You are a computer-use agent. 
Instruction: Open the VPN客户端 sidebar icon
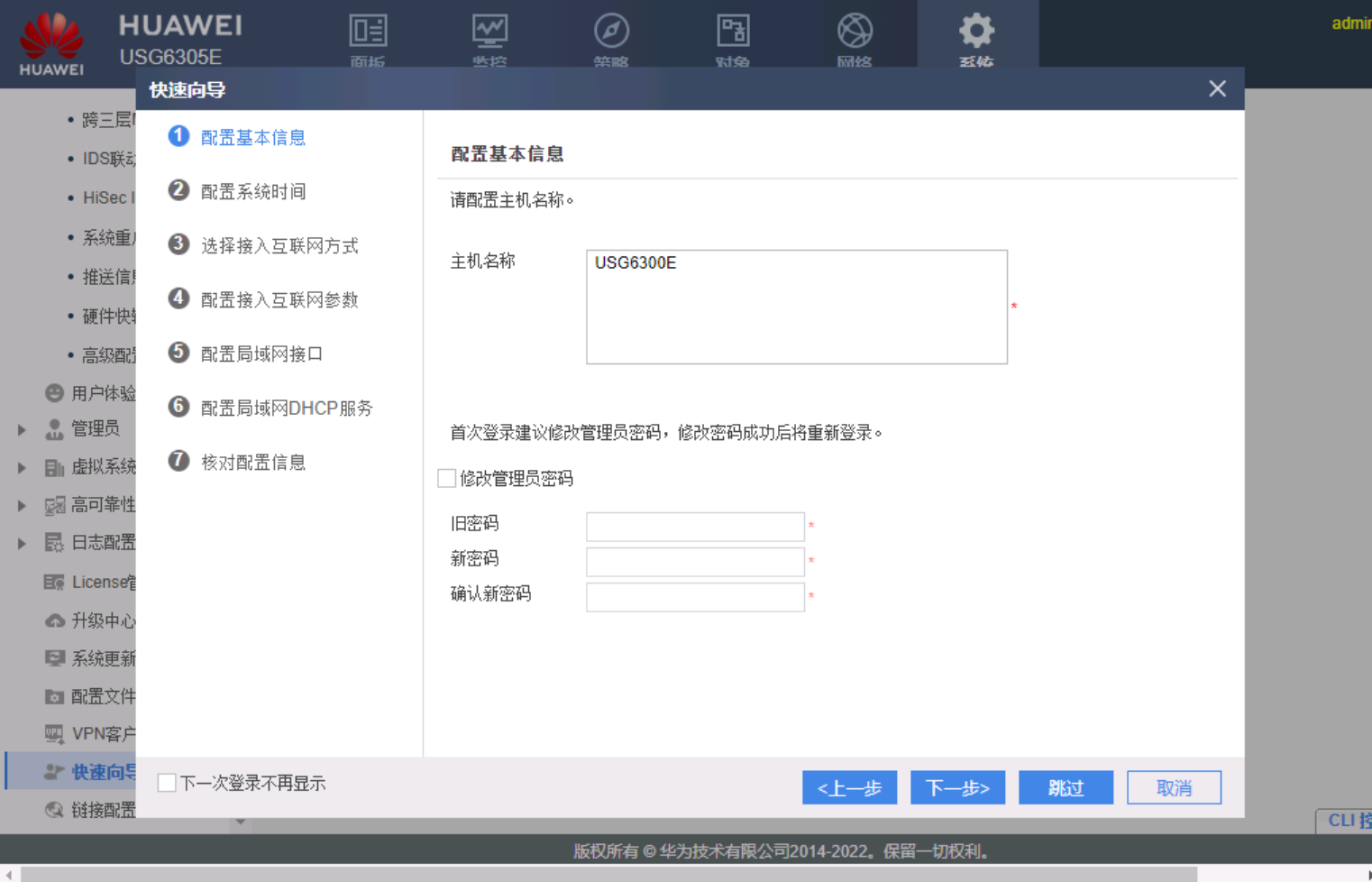pos(53,734)
